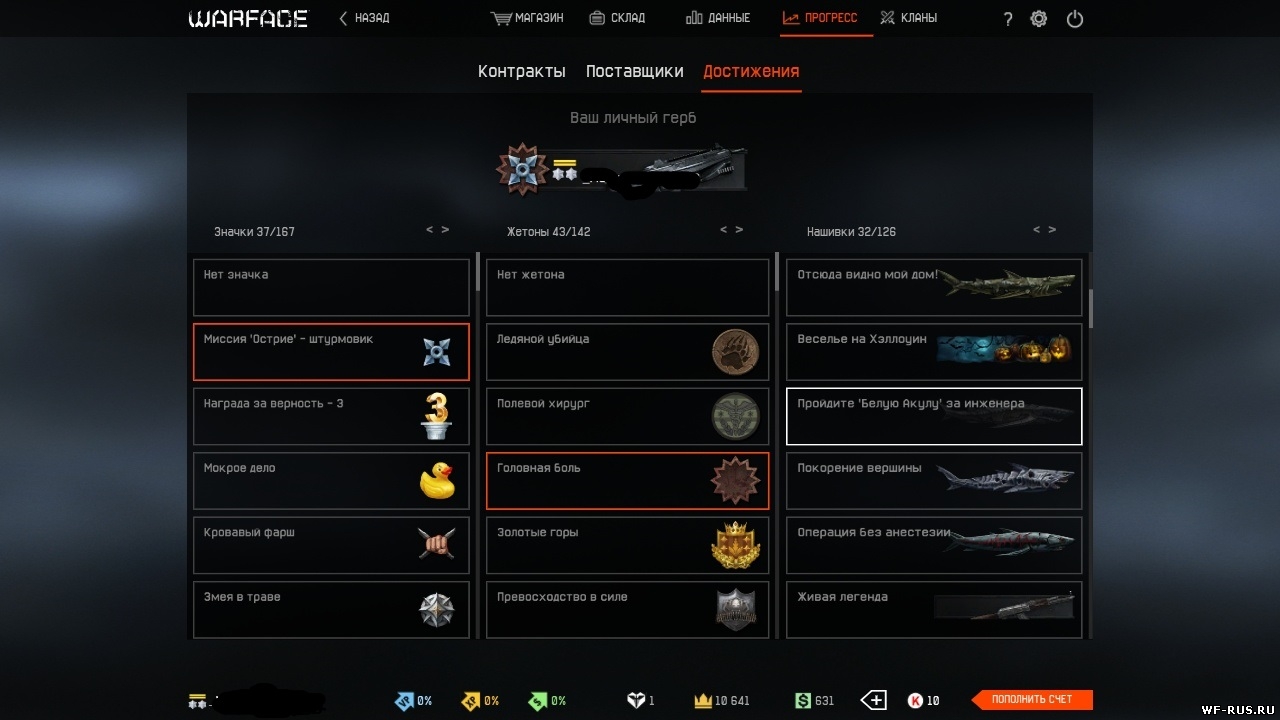Open the Кланы menu
Viewport: 1280px width, 720px height.
point(908,18)
